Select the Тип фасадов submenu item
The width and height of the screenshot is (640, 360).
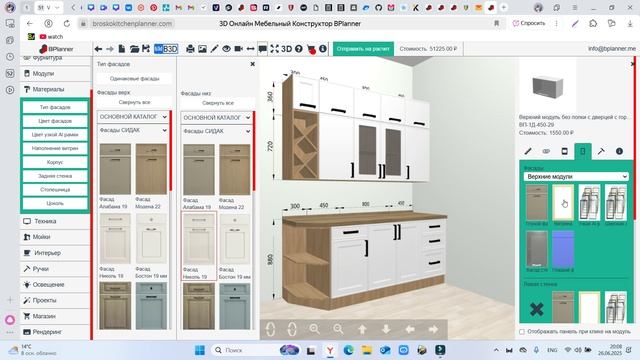click(55, 107)
